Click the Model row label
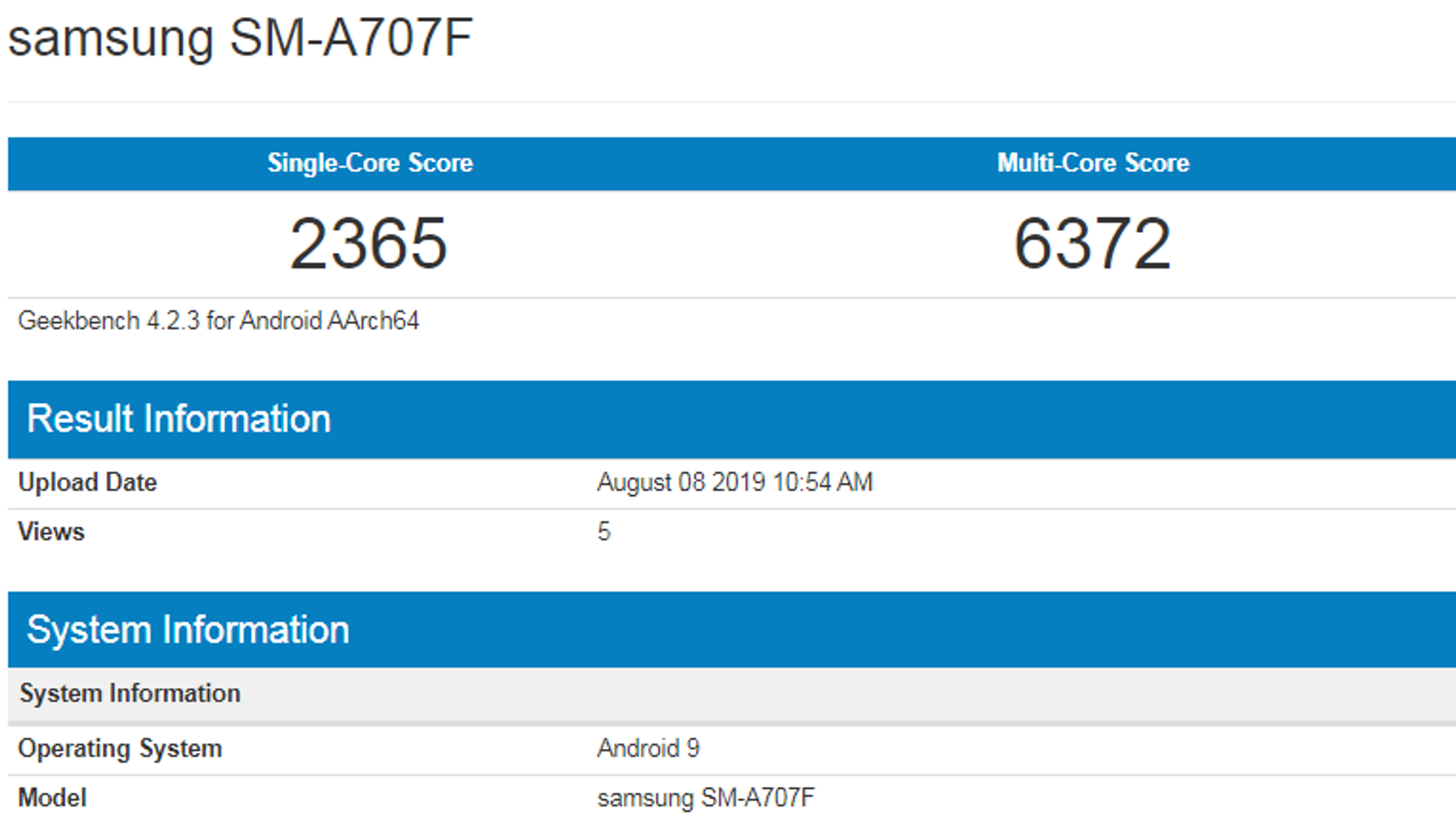This screenshot has width=1456, height=819. point(52,798)
